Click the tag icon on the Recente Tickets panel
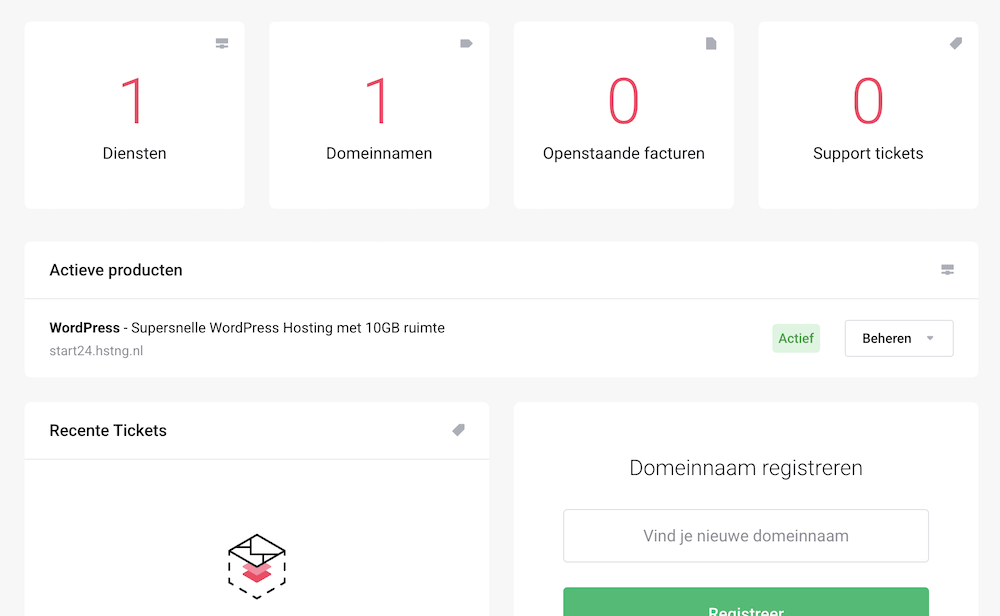 pos(458,430)
